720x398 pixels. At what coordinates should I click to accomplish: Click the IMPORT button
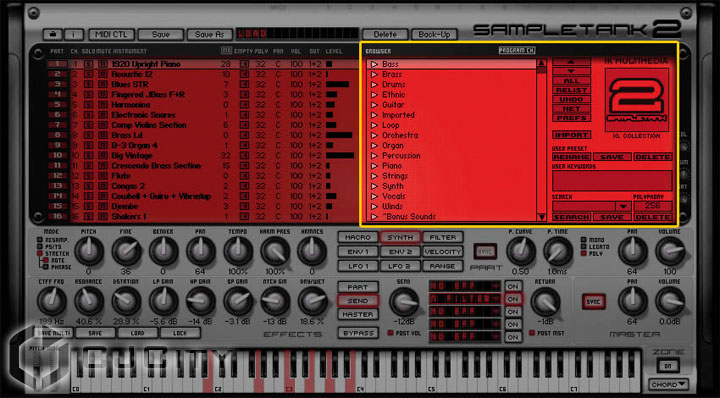571,135
